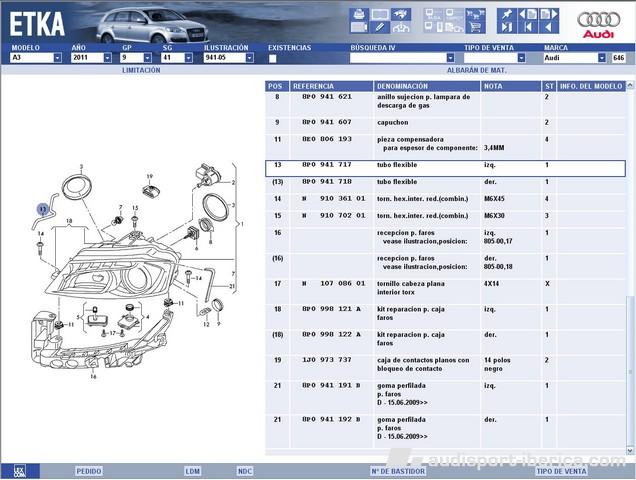Click the greyed document-and-car icon in the lower row
Screen dimensions: 636x480
pos(454,28)
